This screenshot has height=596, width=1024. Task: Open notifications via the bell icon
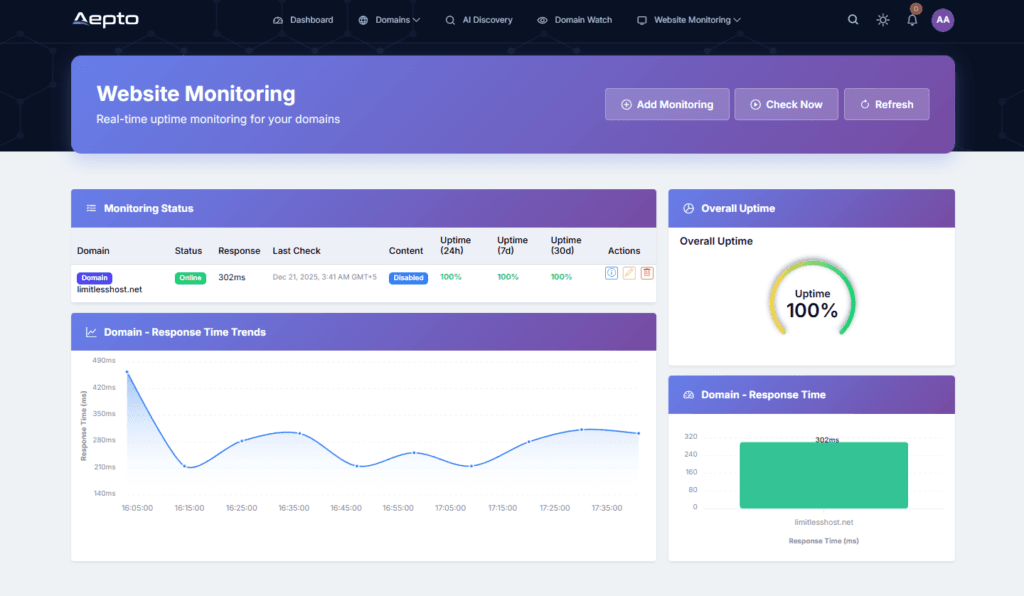(x=911, y=20)
